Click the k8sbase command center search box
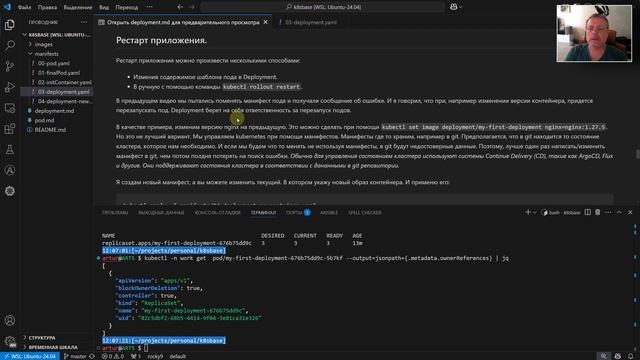The image size is (640, 360). pyautogui.click(x=322, y=7)
